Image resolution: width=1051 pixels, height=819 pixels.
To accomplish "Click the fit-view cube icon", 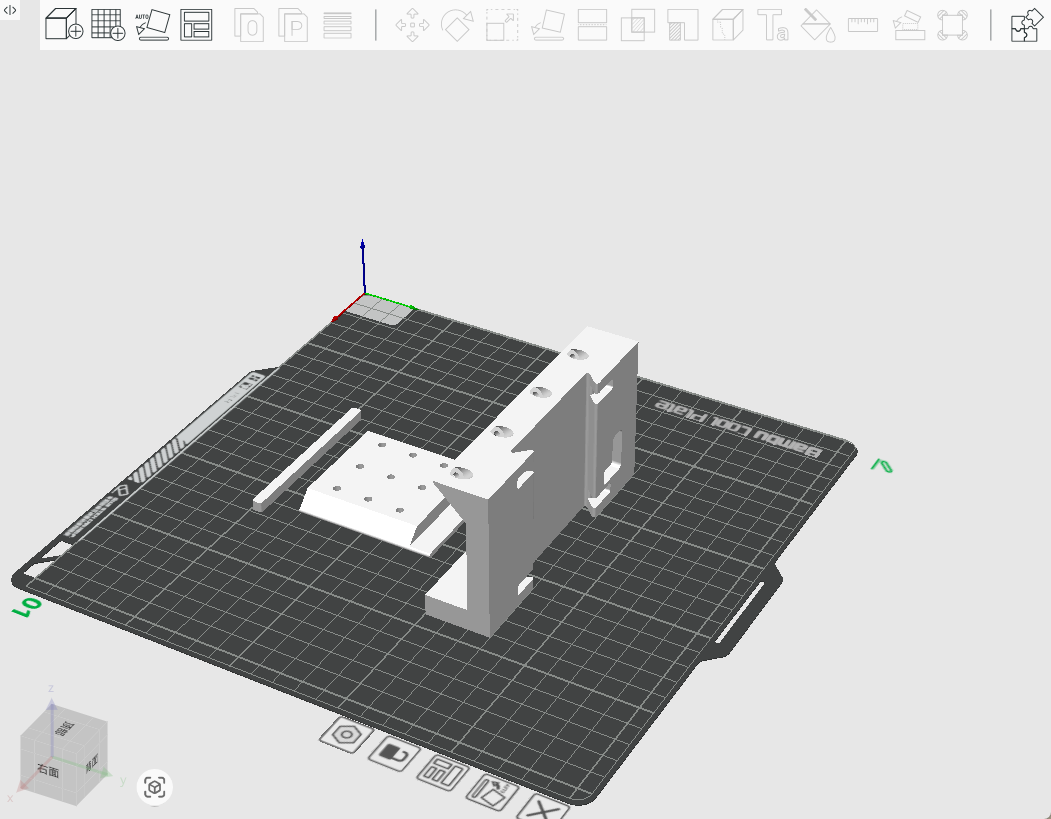I will click(155, 787).
